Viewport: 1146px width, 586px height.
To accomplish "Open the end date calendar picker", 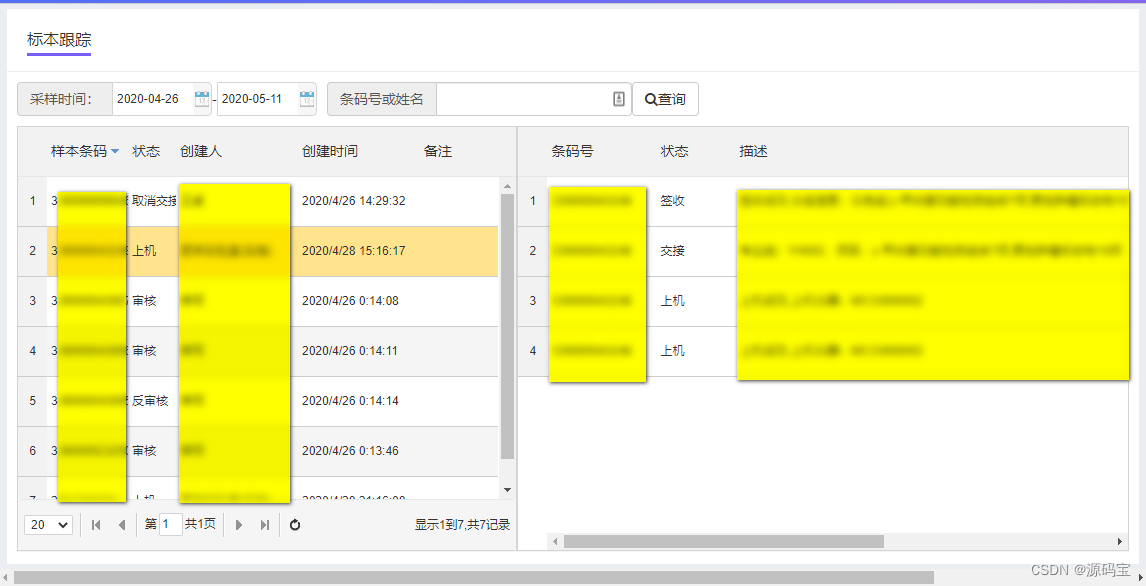I will coord(305,99).
